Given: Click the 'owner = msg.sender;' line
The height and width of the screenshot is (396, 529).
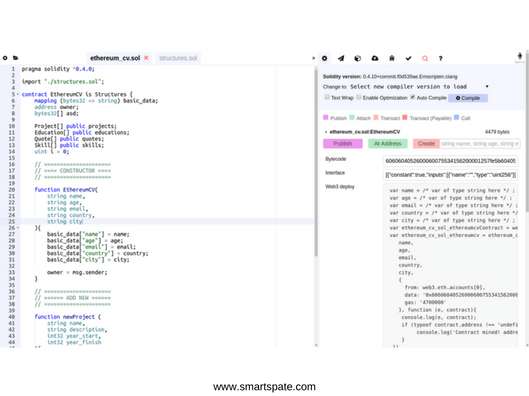Looking at the screenshot, I should [77, 272].
